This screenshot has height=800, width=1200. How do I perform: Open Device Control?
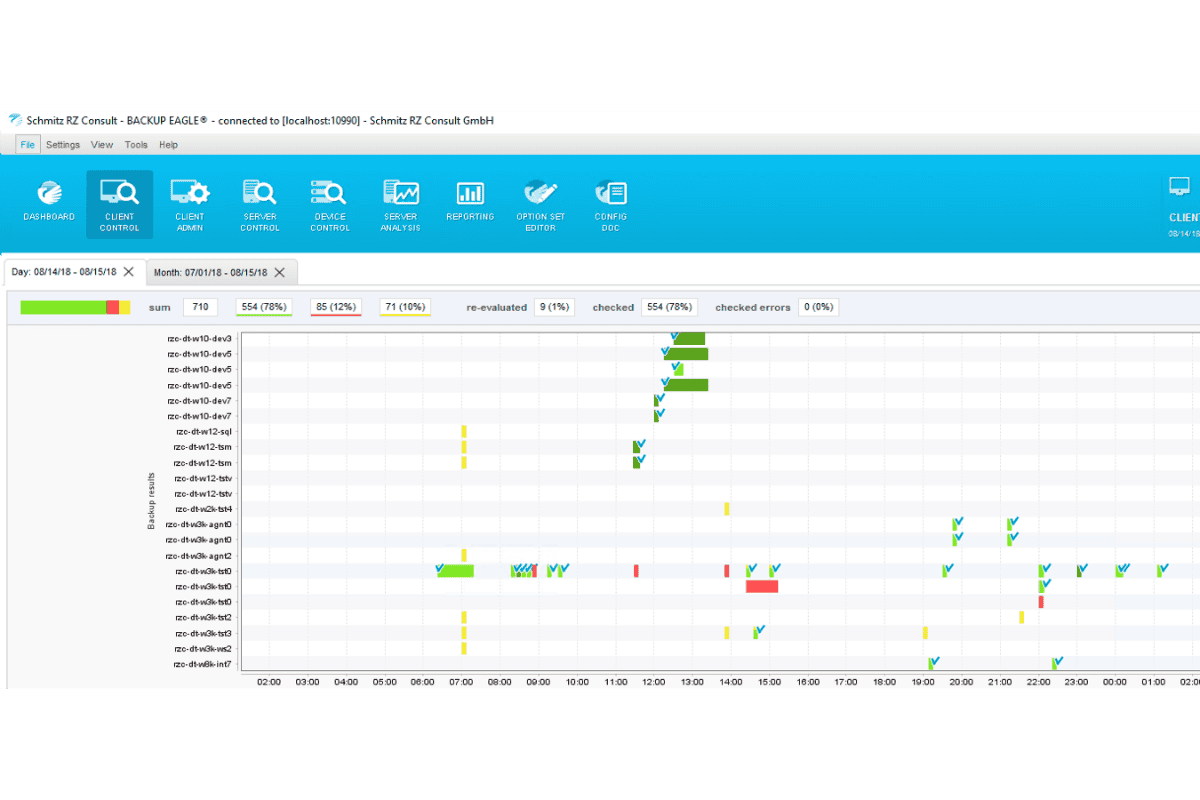pos(330,204)
